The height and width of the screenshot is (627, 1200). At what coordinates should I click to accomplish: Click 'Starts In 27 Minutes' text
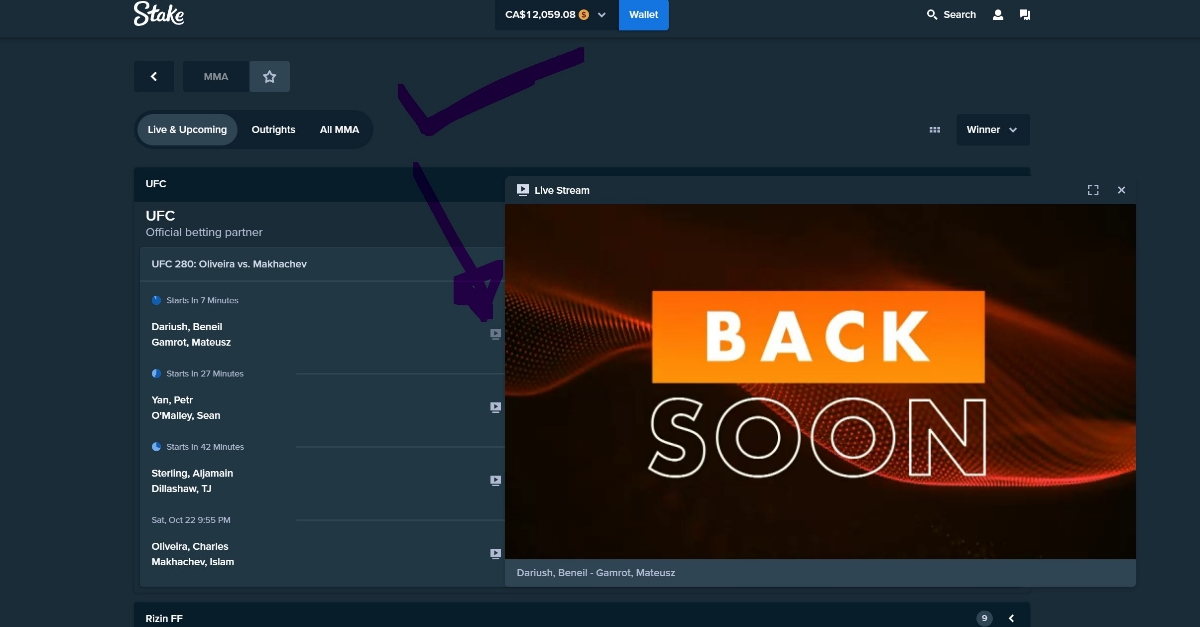(x=205, y=373)
